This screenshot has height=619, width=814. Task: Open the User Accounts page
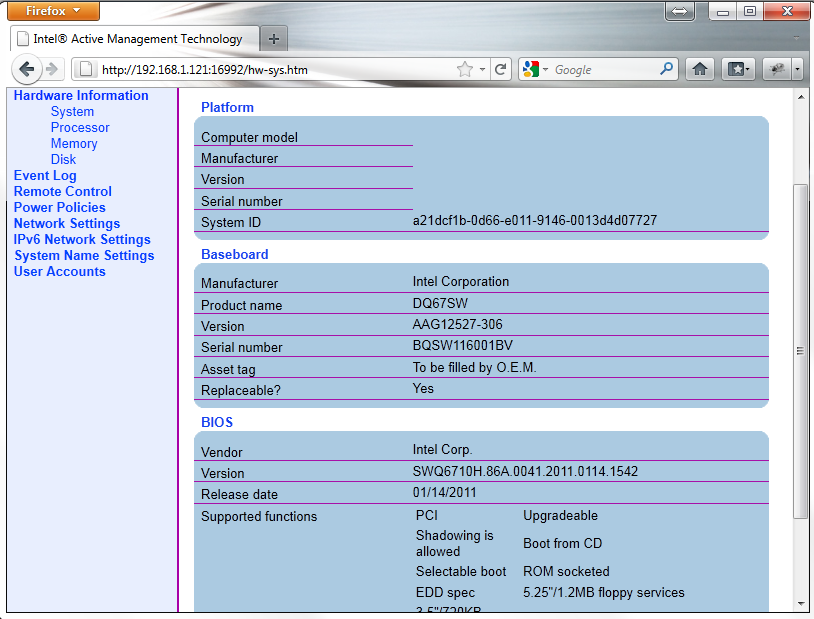tap(60, 272)
